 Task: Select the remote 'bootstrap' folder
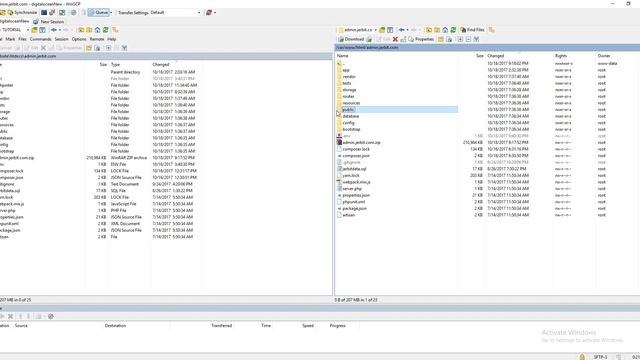[x=351, y=129]
